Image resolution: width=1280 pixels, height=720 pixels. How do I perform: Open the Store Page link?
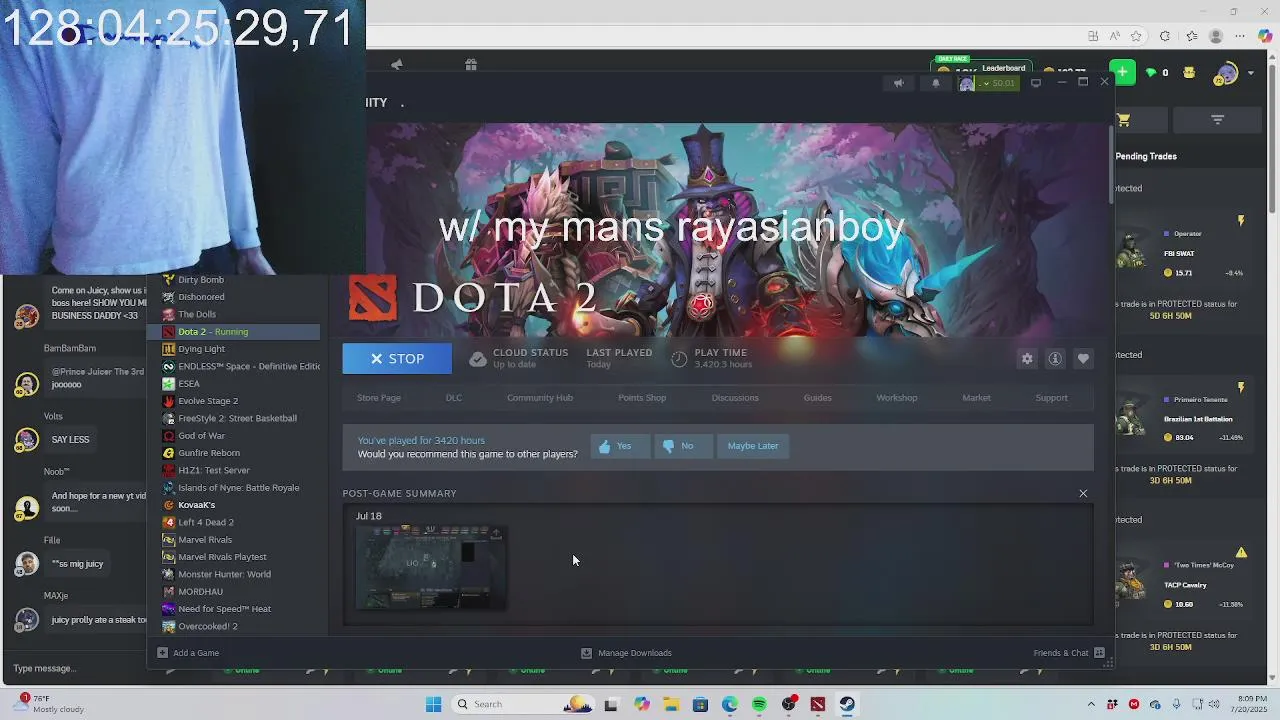[379, 398]
